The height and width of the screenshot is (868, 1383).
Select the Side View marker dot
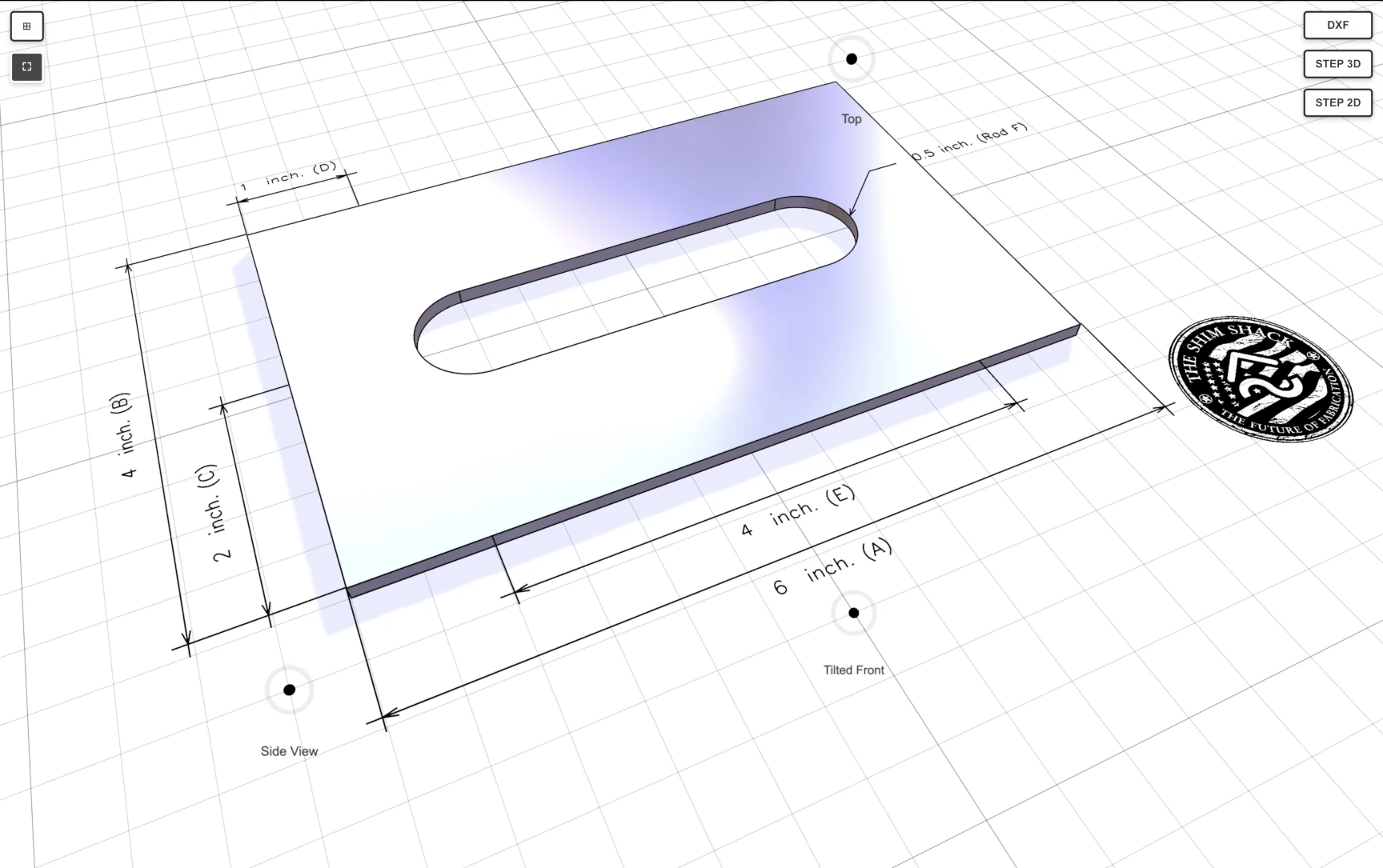[288, 688]
